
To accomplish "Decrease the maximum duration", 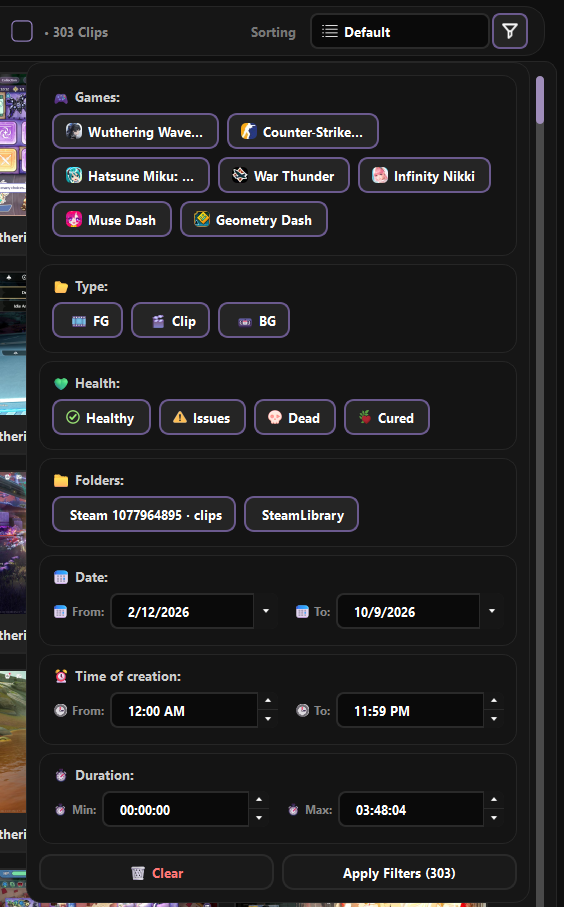I will tap(493, 818).
